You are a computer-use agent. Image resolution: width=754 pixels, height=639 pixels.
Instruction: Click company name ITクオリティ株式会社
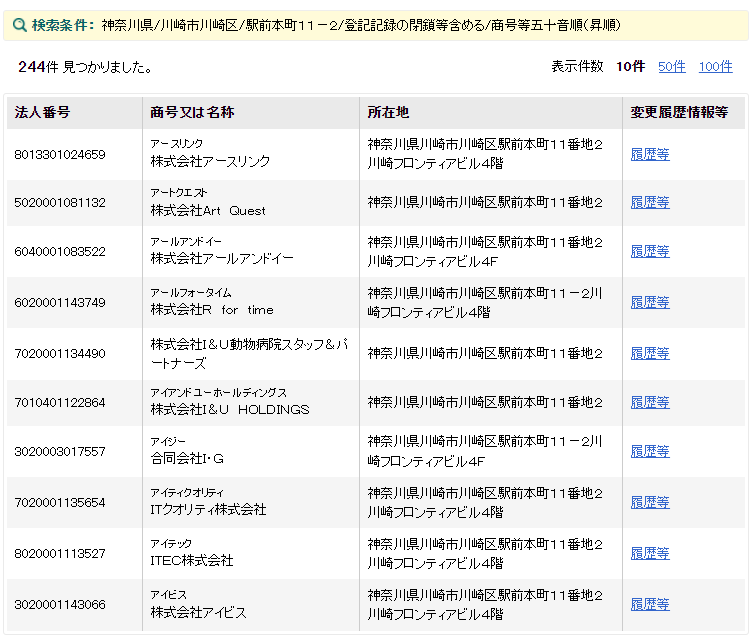click(208, 510)
